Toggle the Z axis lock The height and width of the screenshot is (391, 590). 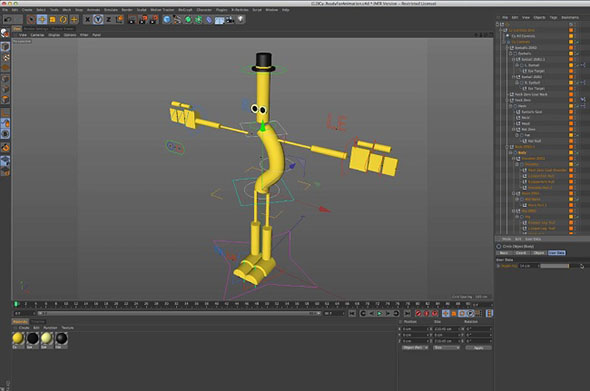click(108, 20)
